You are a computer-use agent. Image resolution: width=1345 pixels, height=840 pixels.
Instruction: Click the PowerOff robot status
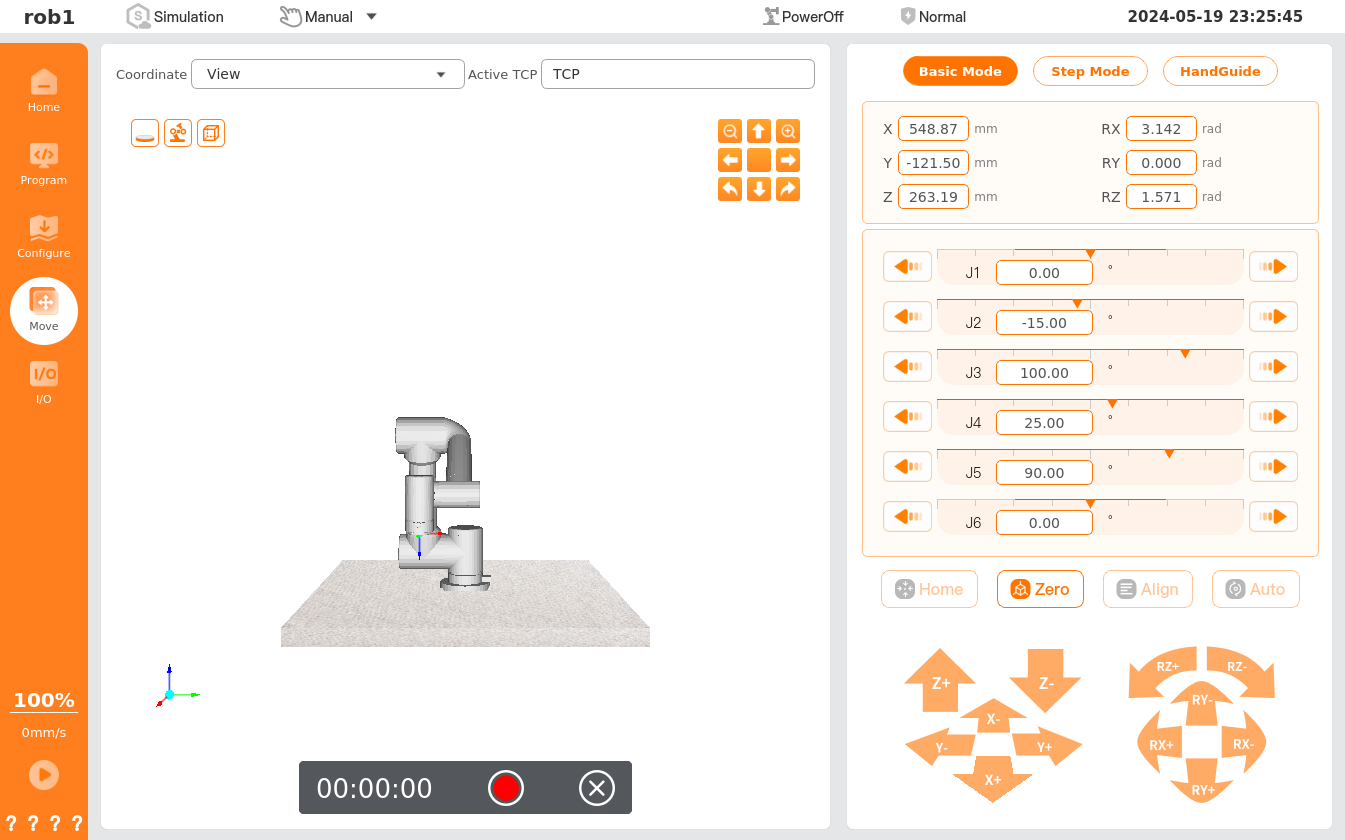click(x=803, y=16)
